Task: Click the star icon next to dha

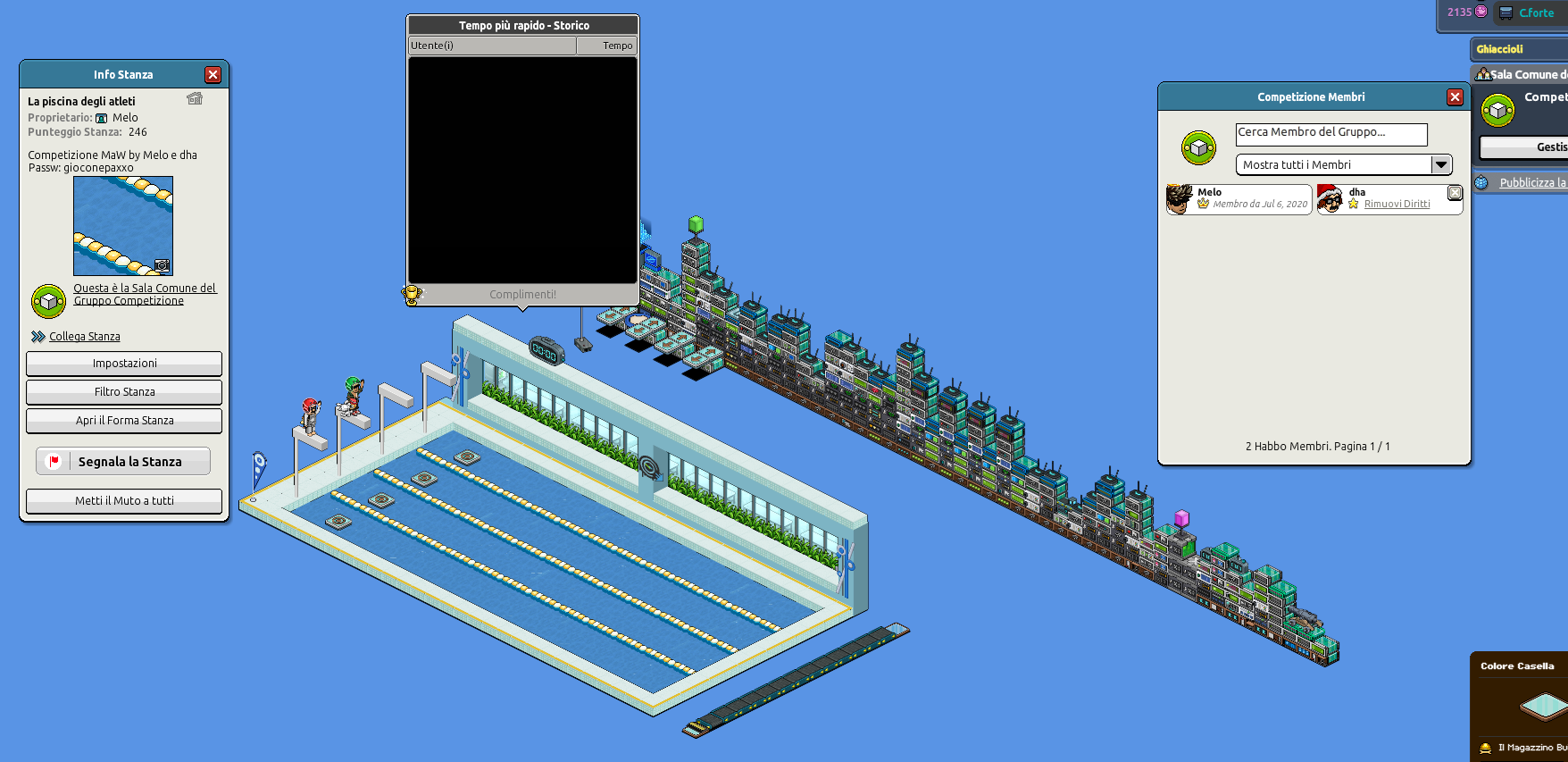Action: [x=1354, y=205]
